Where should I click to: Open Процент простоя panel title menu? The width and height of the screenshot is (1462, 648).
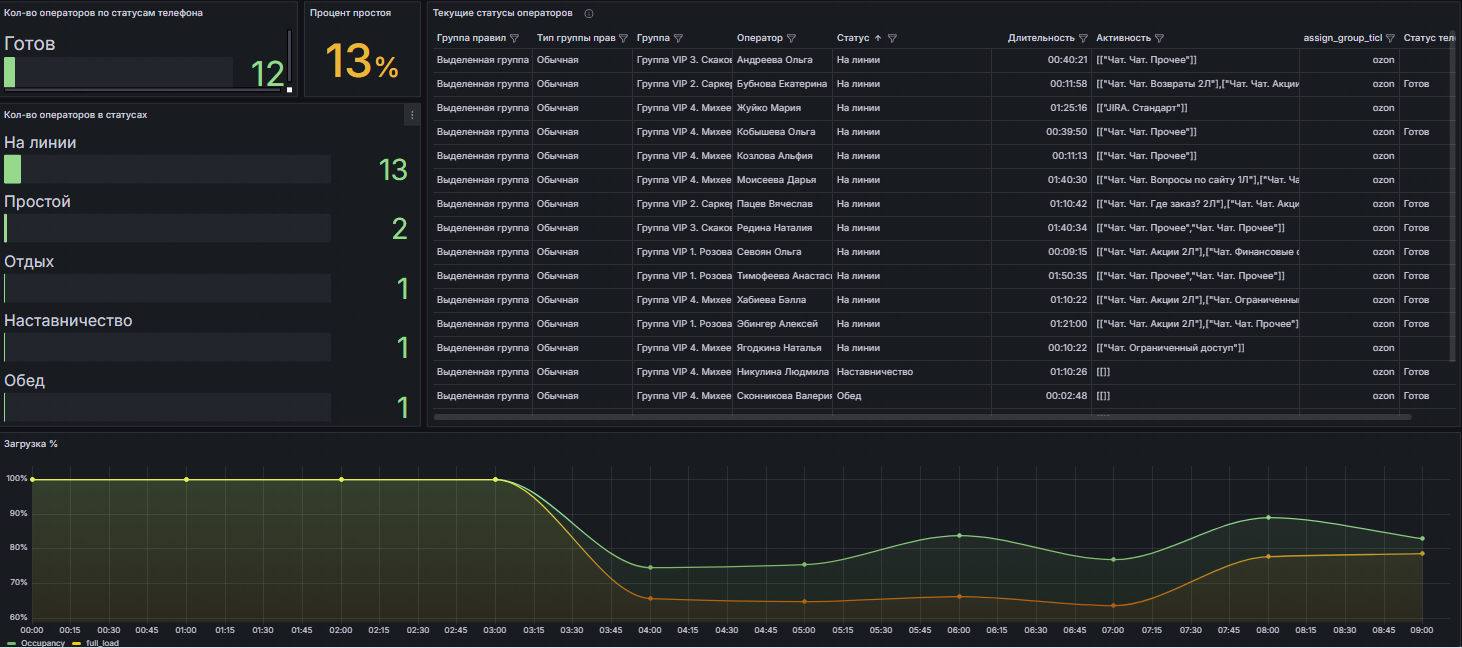[x=350, y=13]
